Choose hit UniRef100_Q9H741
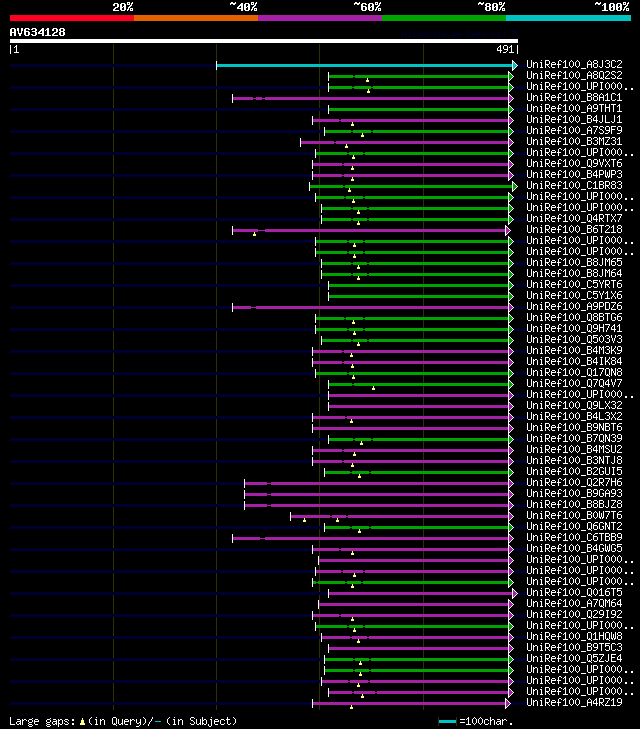Screen dimensions: 640x729 coord(574,328)
